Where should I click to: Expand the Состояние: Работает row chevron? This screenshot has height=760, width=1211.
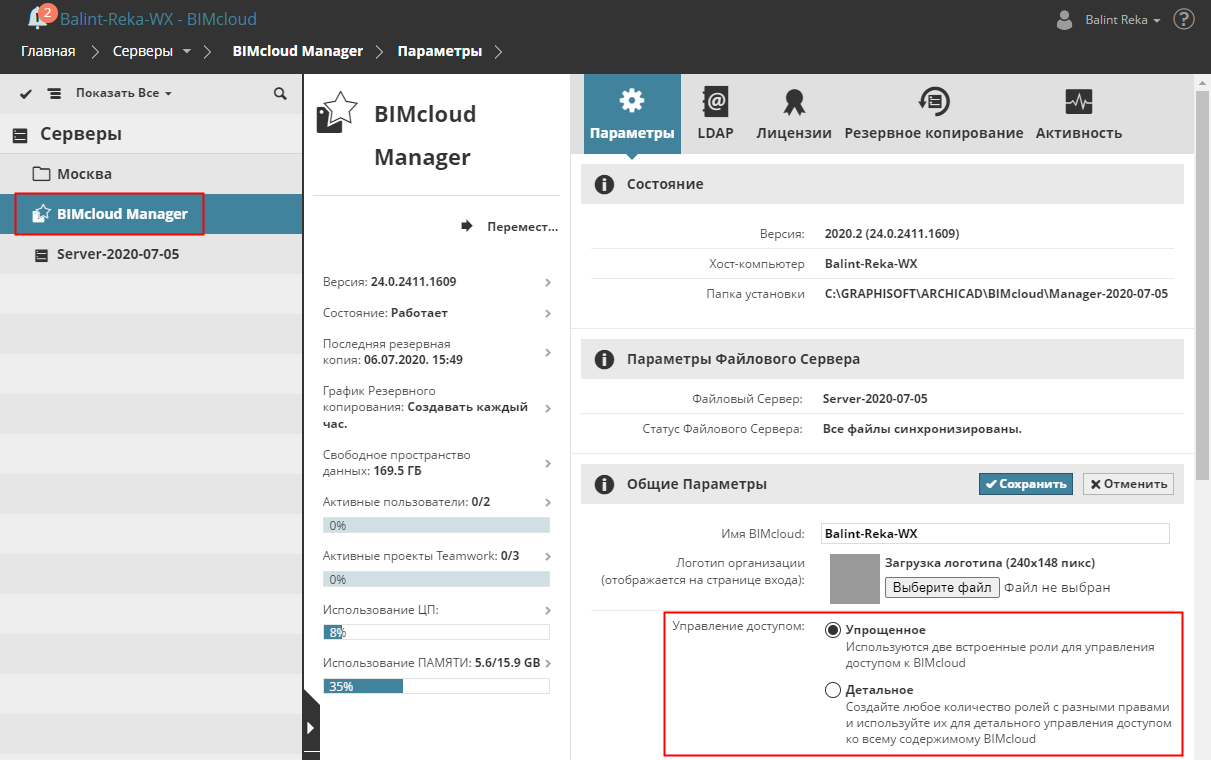point(548,314)
